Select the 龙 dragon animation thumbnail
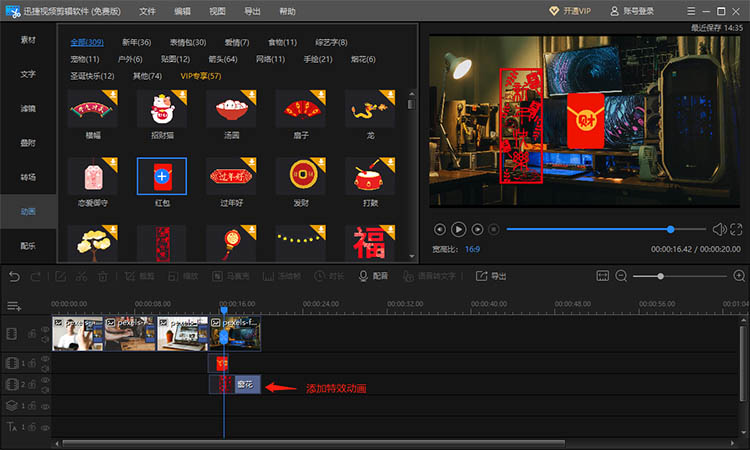Image resolution: width=750 pixels, height=450 pixels. 370,109
